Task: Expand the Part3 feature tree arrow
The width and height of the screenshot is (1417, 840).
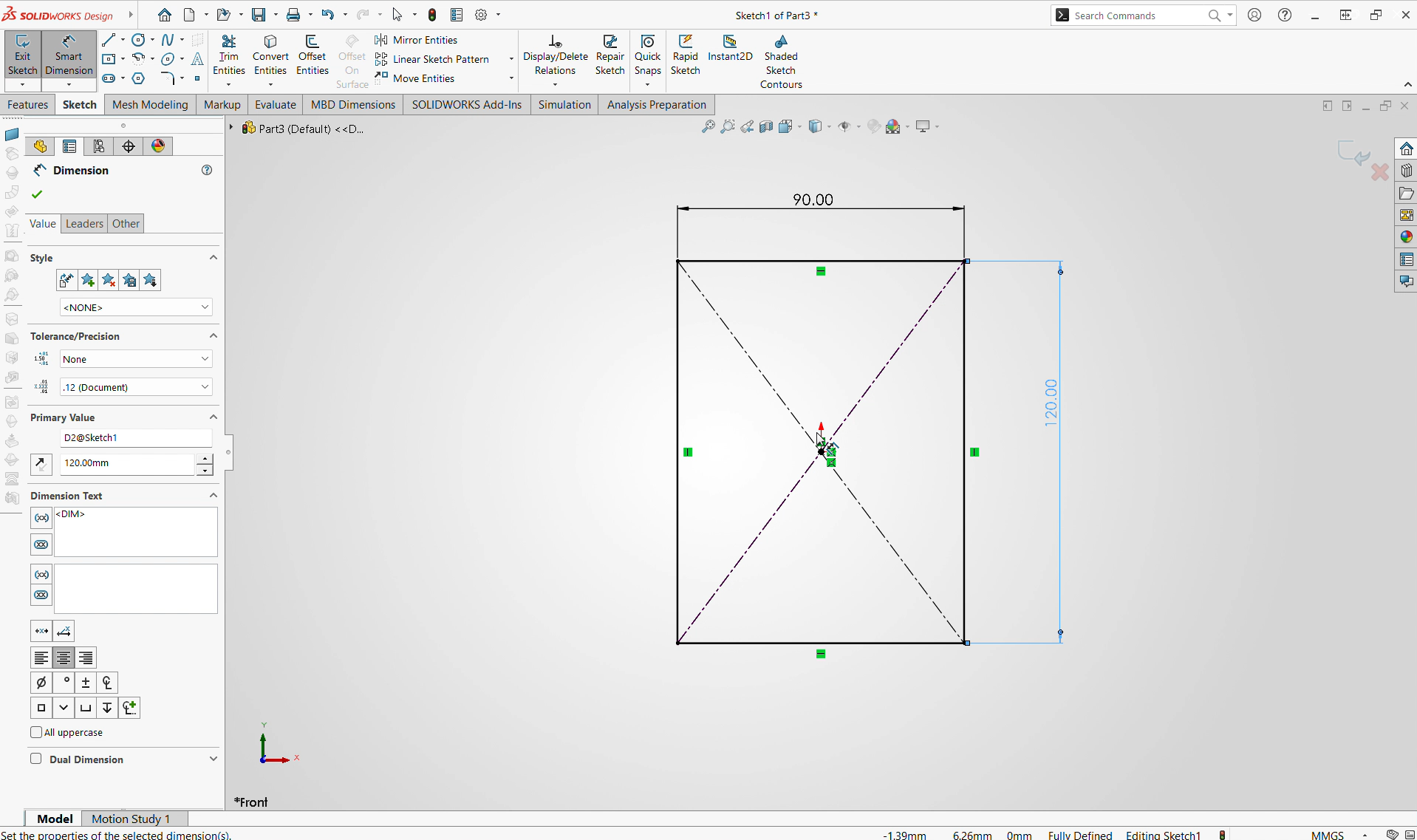Action: coord(231,128)
